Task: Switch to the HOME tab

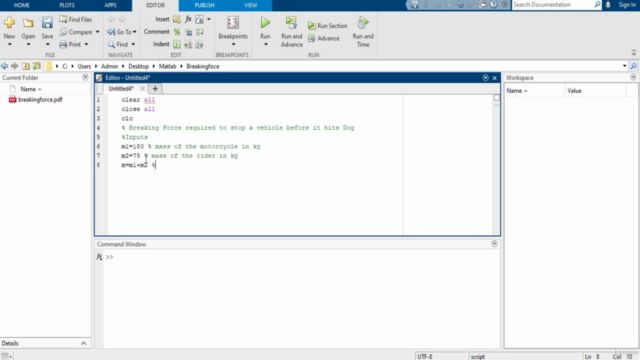Action: [22, 5]
